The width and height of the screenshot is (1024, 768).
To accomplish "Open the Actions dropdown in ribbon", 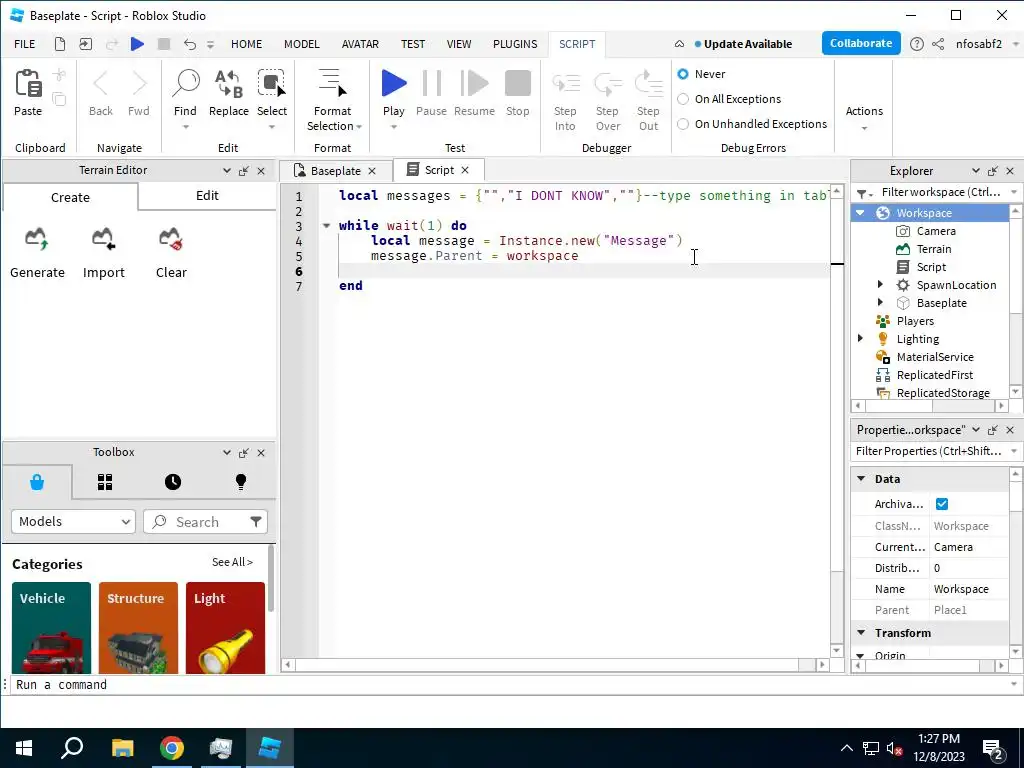I will (x=864, y=118).
